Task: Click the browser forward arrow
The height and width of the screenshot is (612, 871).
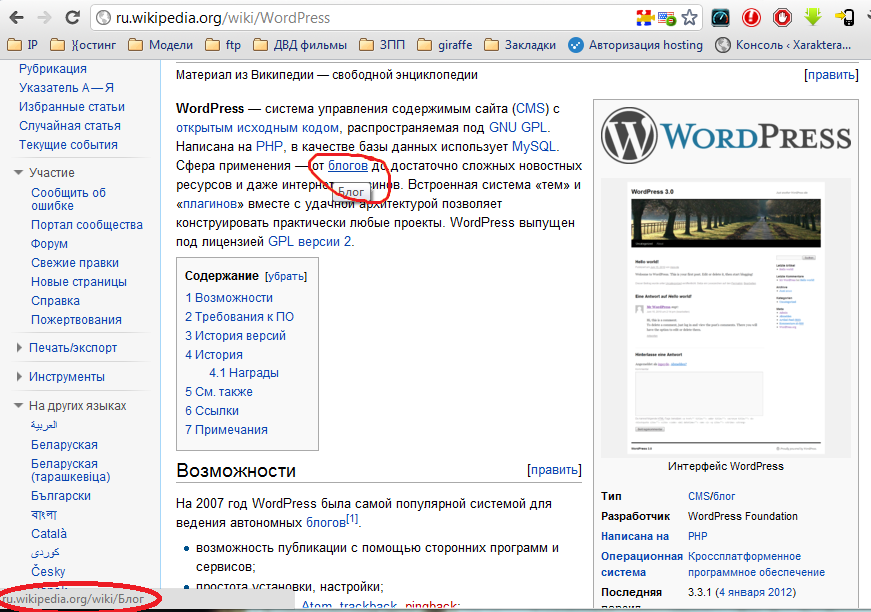Action: (x=44, y=18)
